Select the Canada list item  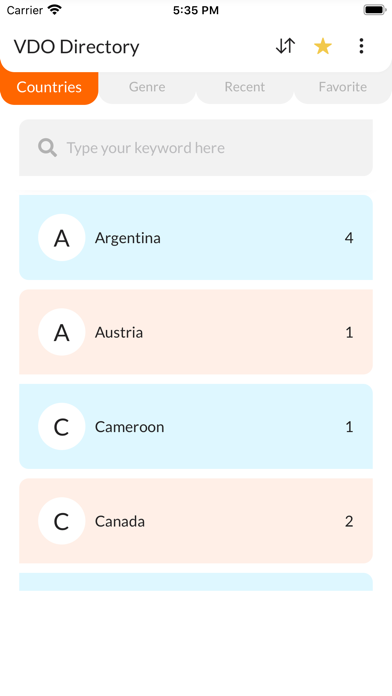[196, 521]
